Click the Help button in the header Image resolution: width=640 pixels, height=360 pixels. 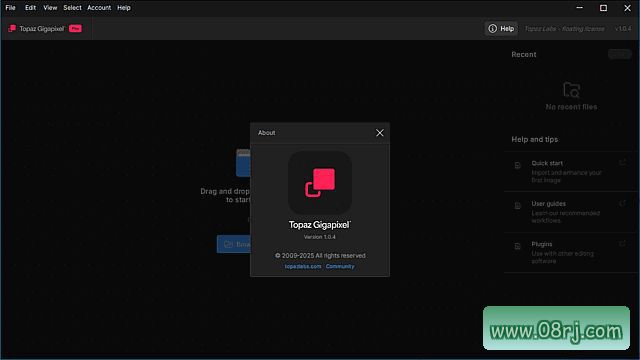501,29
